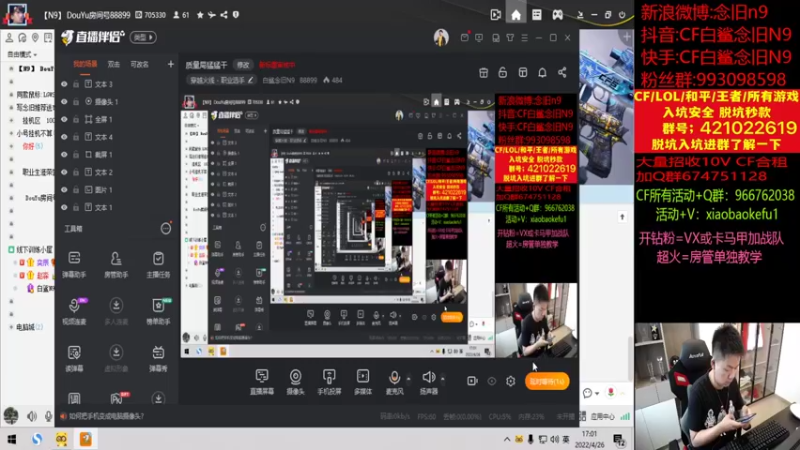Open the skin shirt icon in title bar
The width and height of the screenshot is (800, 450).
(510, 38)
